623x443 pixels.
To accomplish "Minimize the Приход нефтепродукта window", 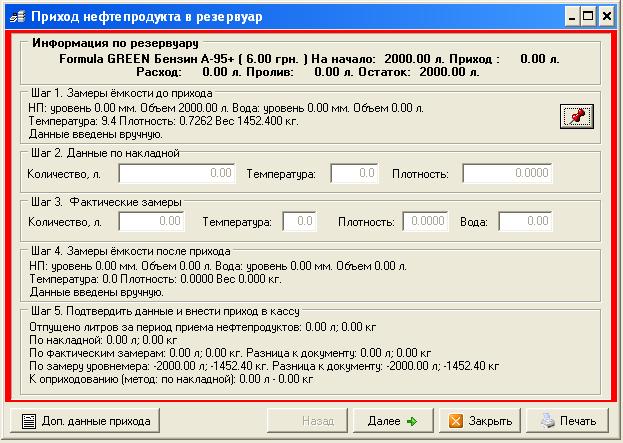I will pos(572,17).
